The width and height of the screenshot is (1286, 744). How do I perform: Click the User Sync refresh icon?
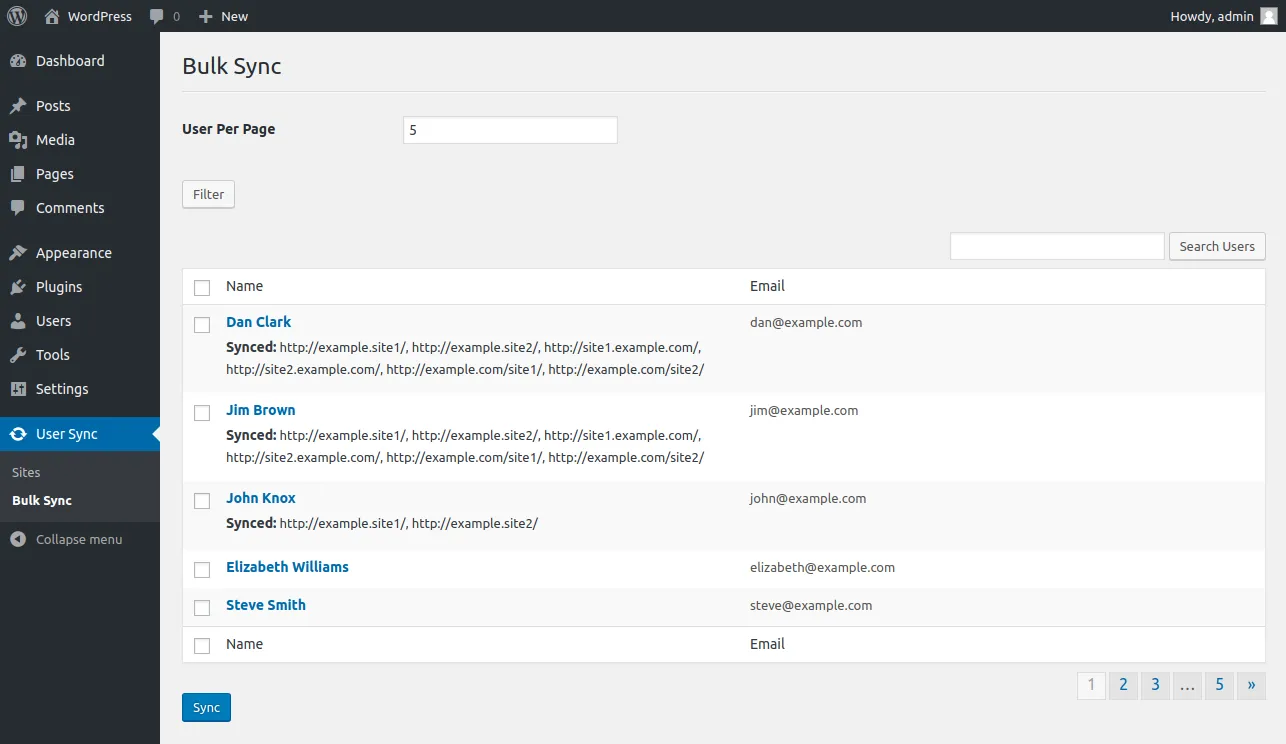(18, 434)
